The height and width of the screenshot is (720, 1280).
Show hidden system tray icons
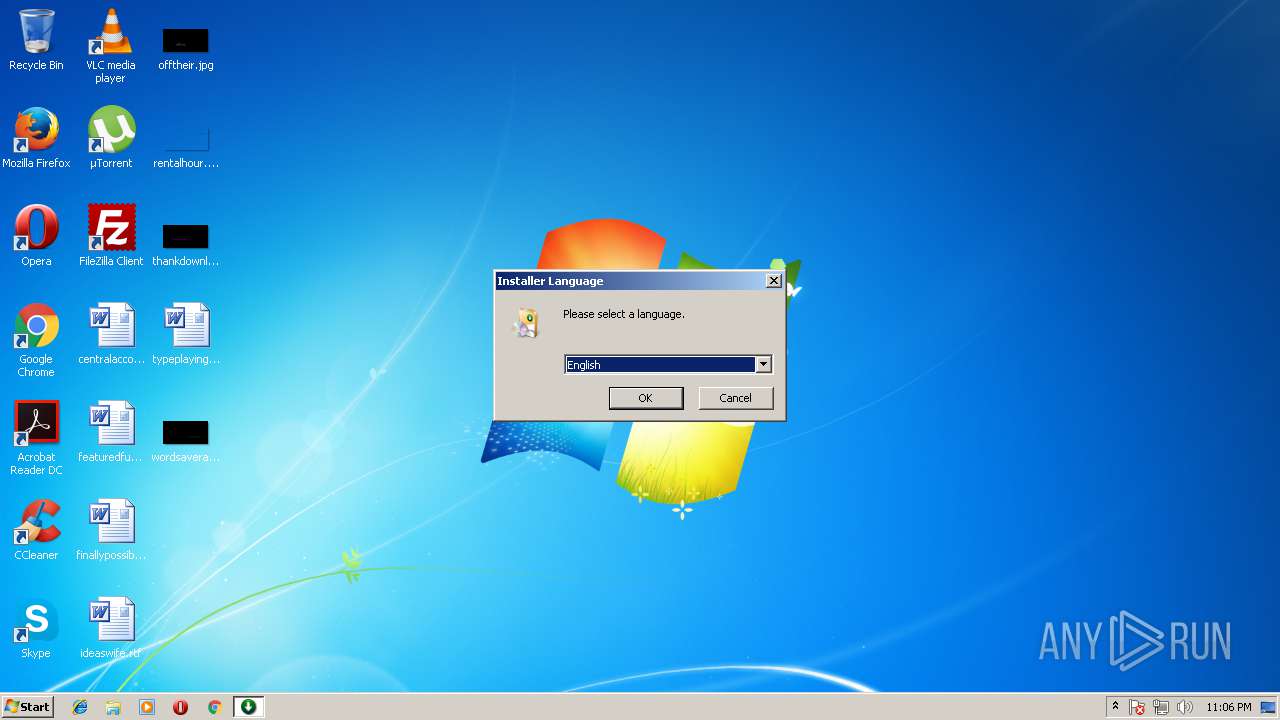pos(1115,707)
